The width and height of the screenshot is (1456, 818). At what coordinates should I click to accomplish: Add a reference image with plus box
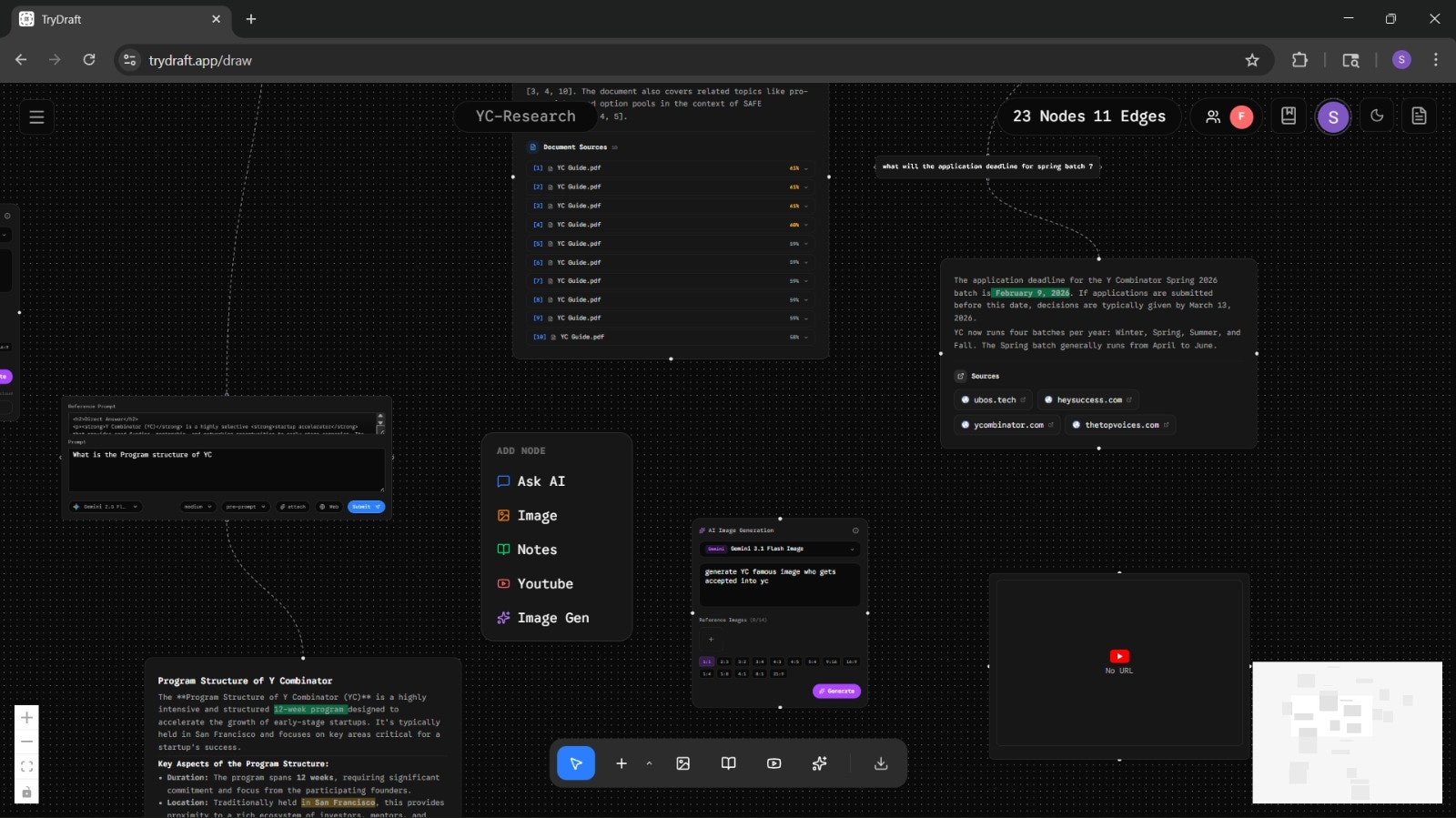pyautogui.click(x=711, y=639)
